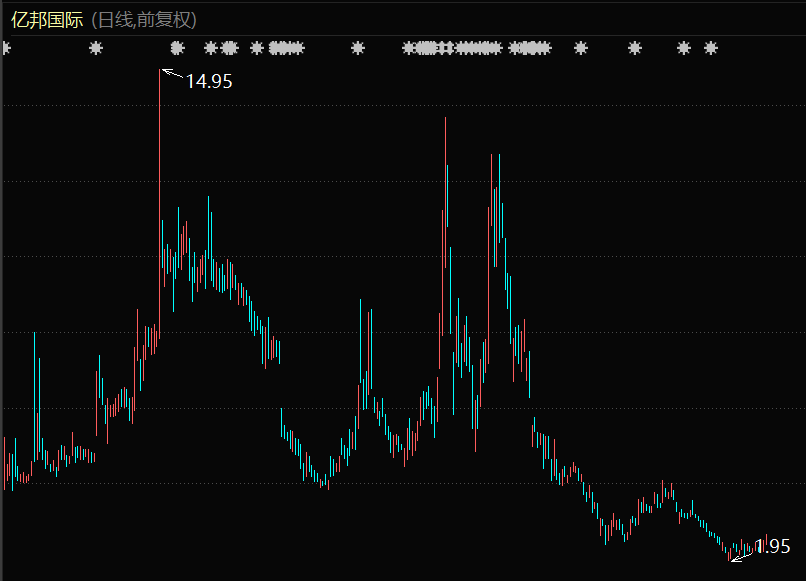Image resolution: width=806 pixels, height=581 pixels.
Task: Click the white arrow pointing at the 1.95 low
Action: pos(742,556)
